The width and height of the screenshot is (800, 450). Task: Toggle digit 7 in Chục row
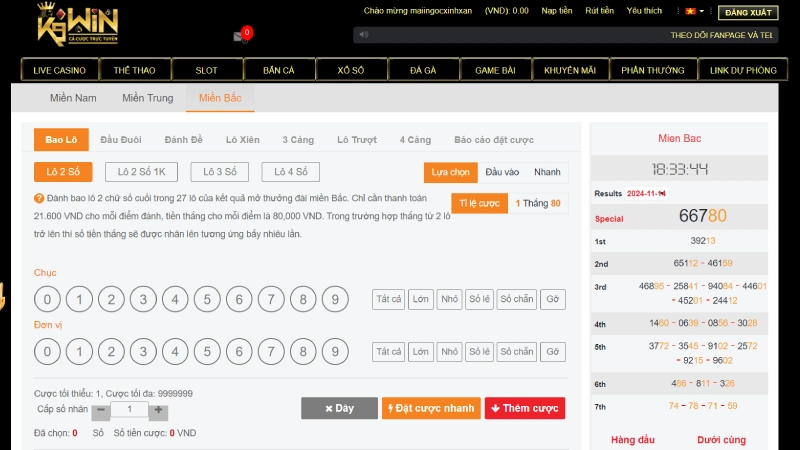271,299
